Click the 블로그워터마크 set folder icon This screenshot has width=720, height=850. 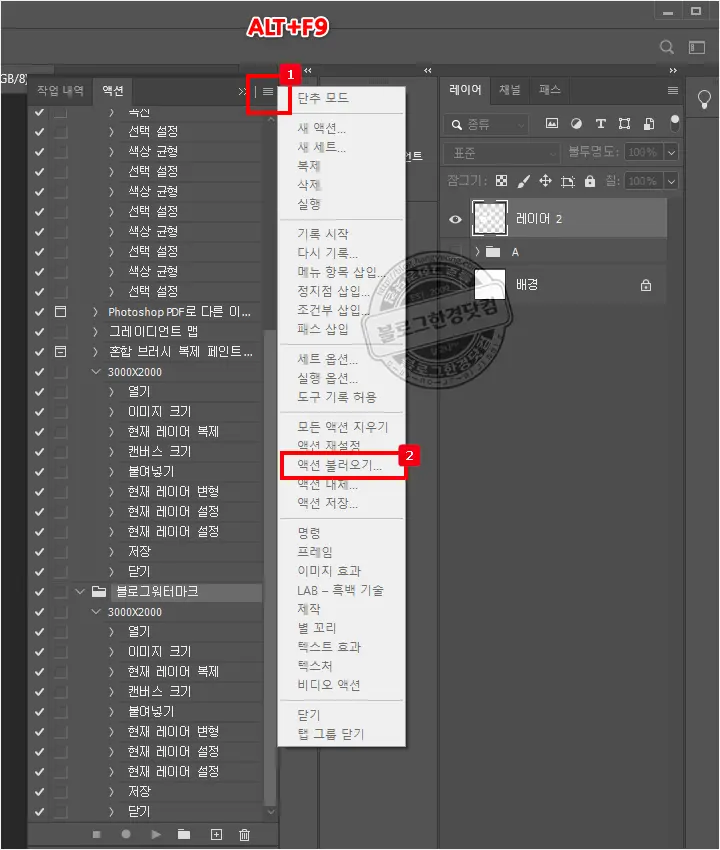[99, 591]
